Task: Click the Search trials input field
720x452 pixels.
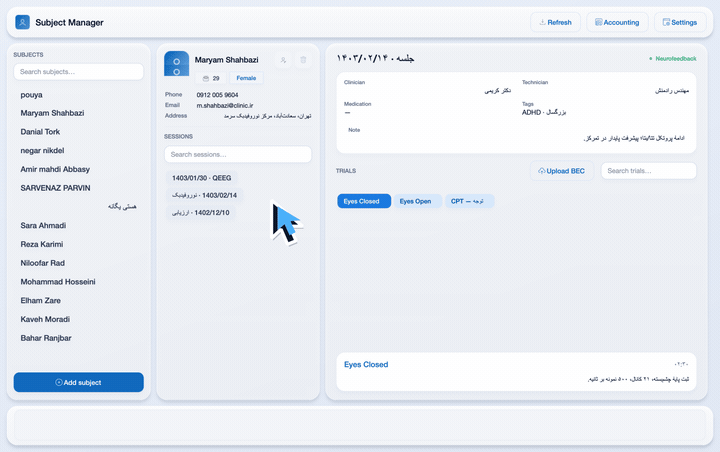Action: (x=648, y=171)
